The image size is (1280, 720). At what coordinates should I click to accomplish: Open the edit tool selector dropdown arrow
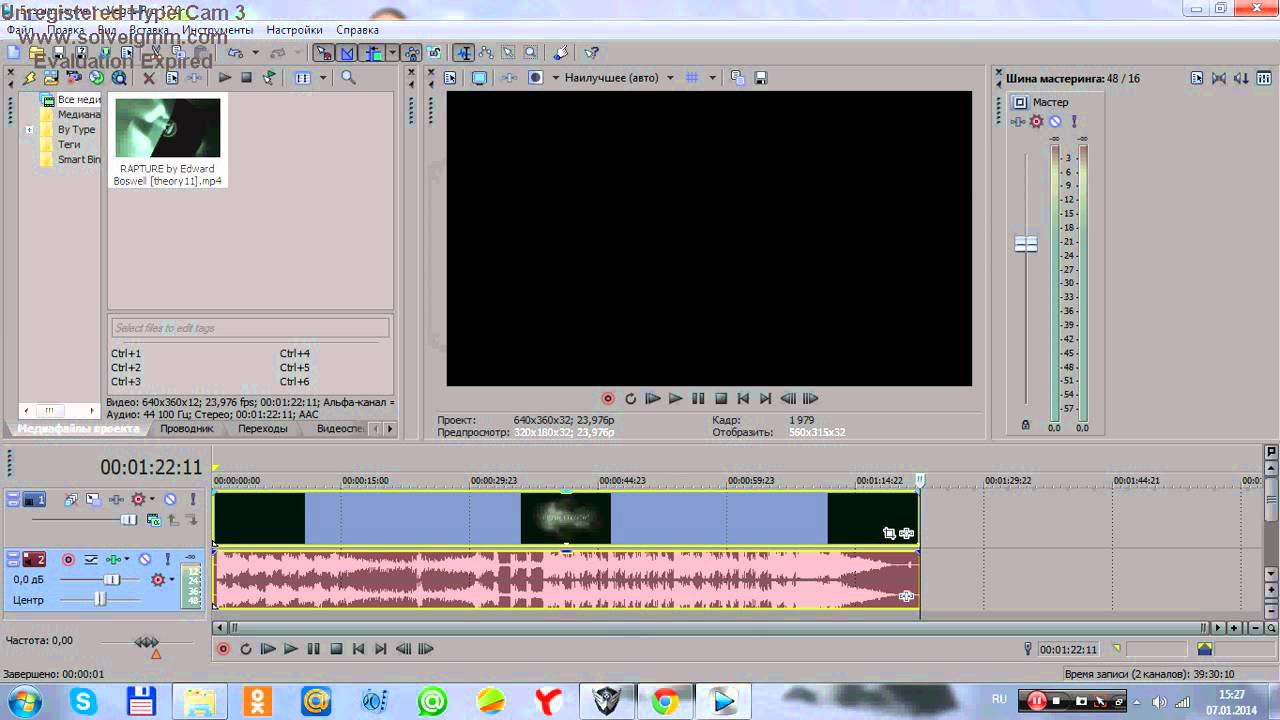393,52
